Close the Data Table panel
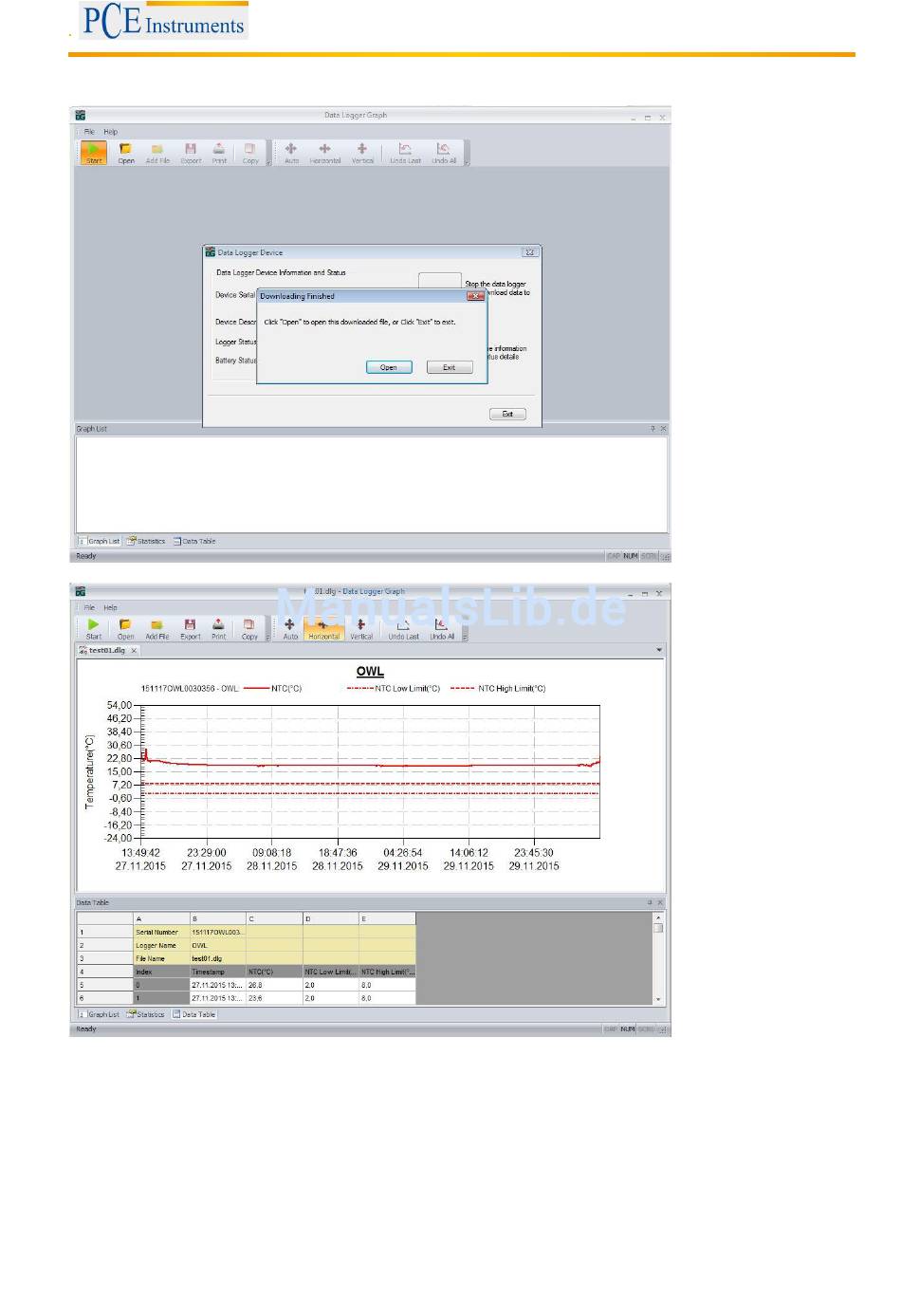Screen dimensions: 901x1316 pos(660,902)
